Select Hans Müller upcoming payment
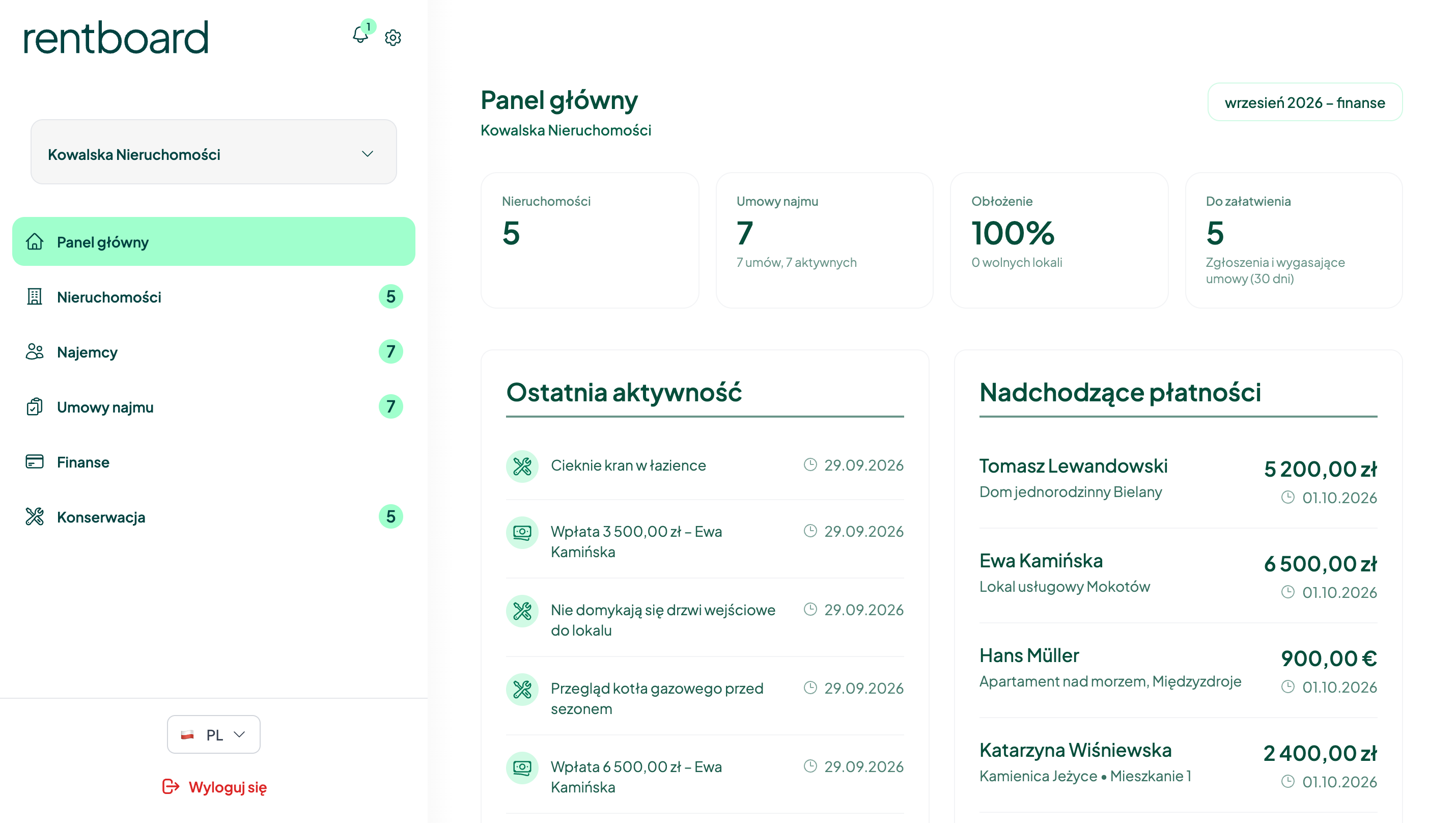The width and height of the screenshot is (1456, 823). [1178, 670]
